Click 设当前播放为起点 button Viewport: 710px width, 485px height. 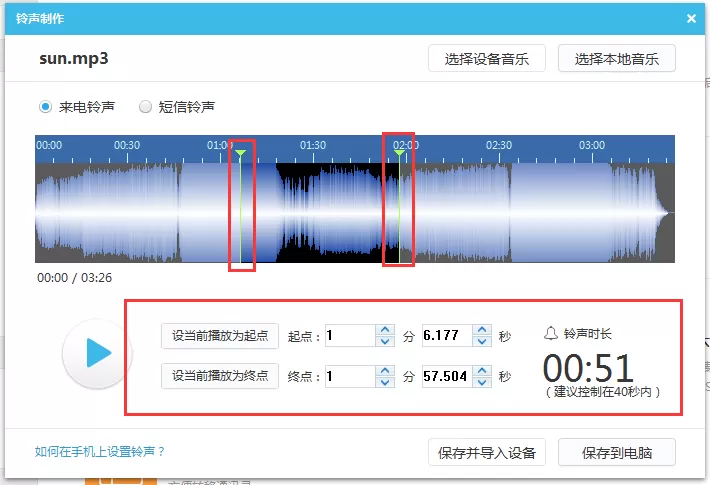[220, 336]
